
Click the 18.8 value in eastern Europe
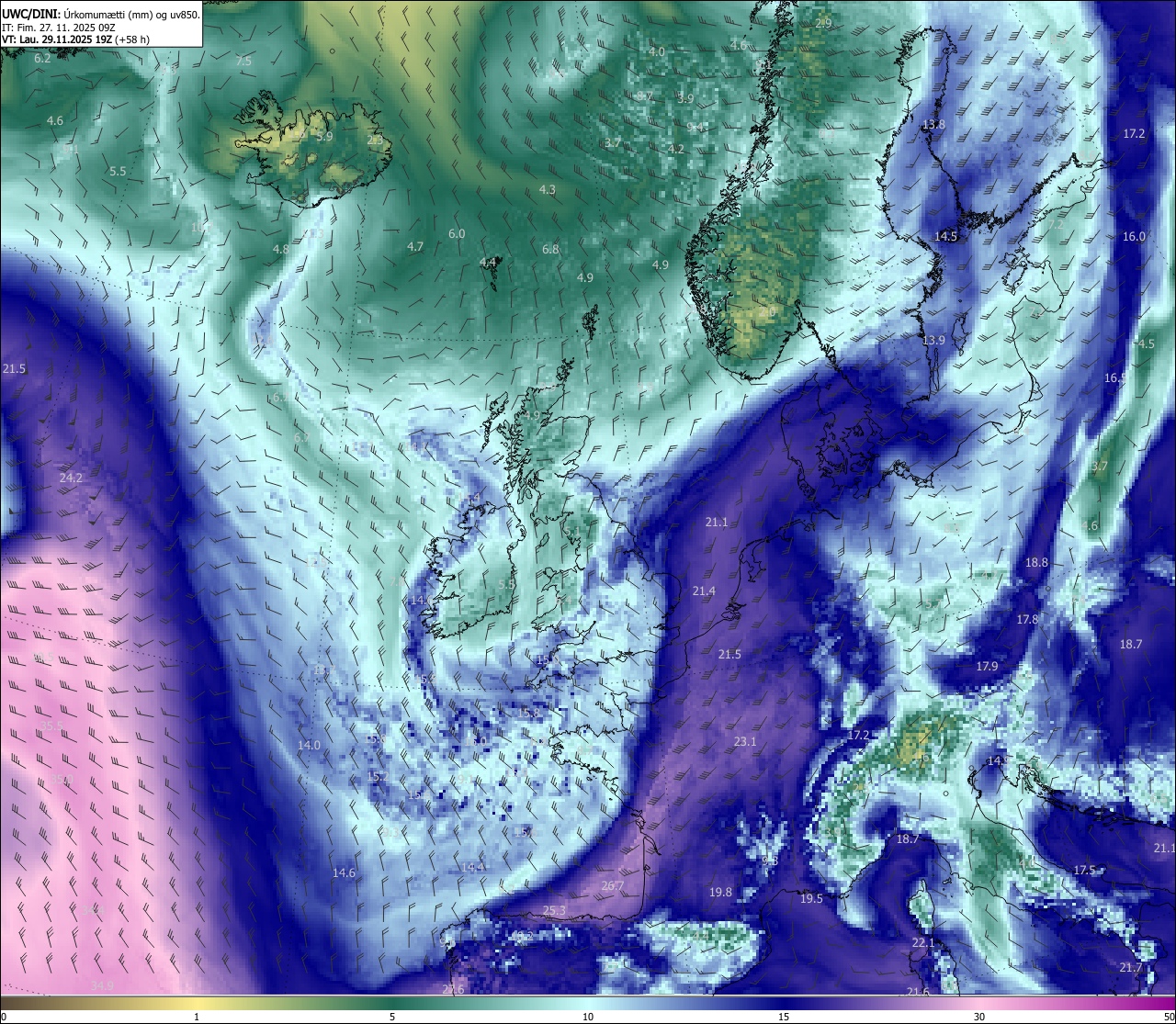(x=1036, y=562)
